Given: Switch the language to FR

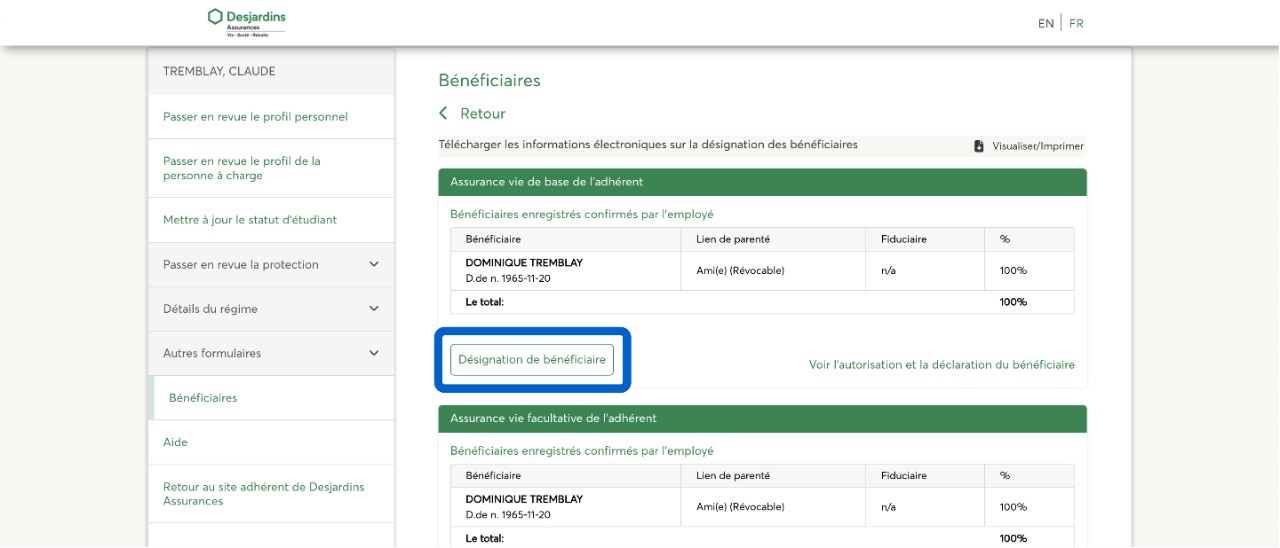Looking at the screenshot, I should (1076, 23).
